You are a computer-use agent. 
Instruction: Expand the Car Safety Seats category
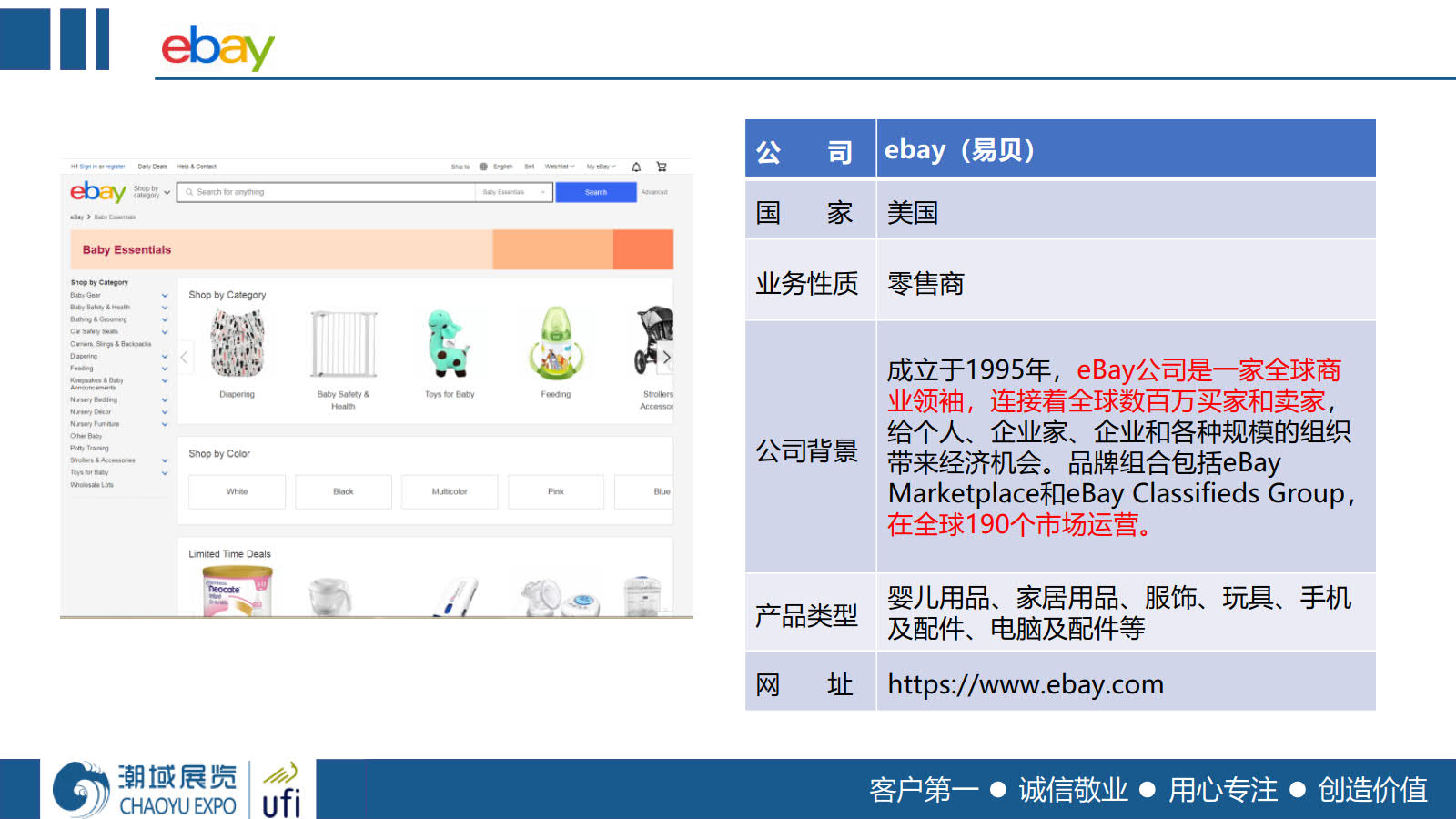pyautogui.click(x=165, y=332)
